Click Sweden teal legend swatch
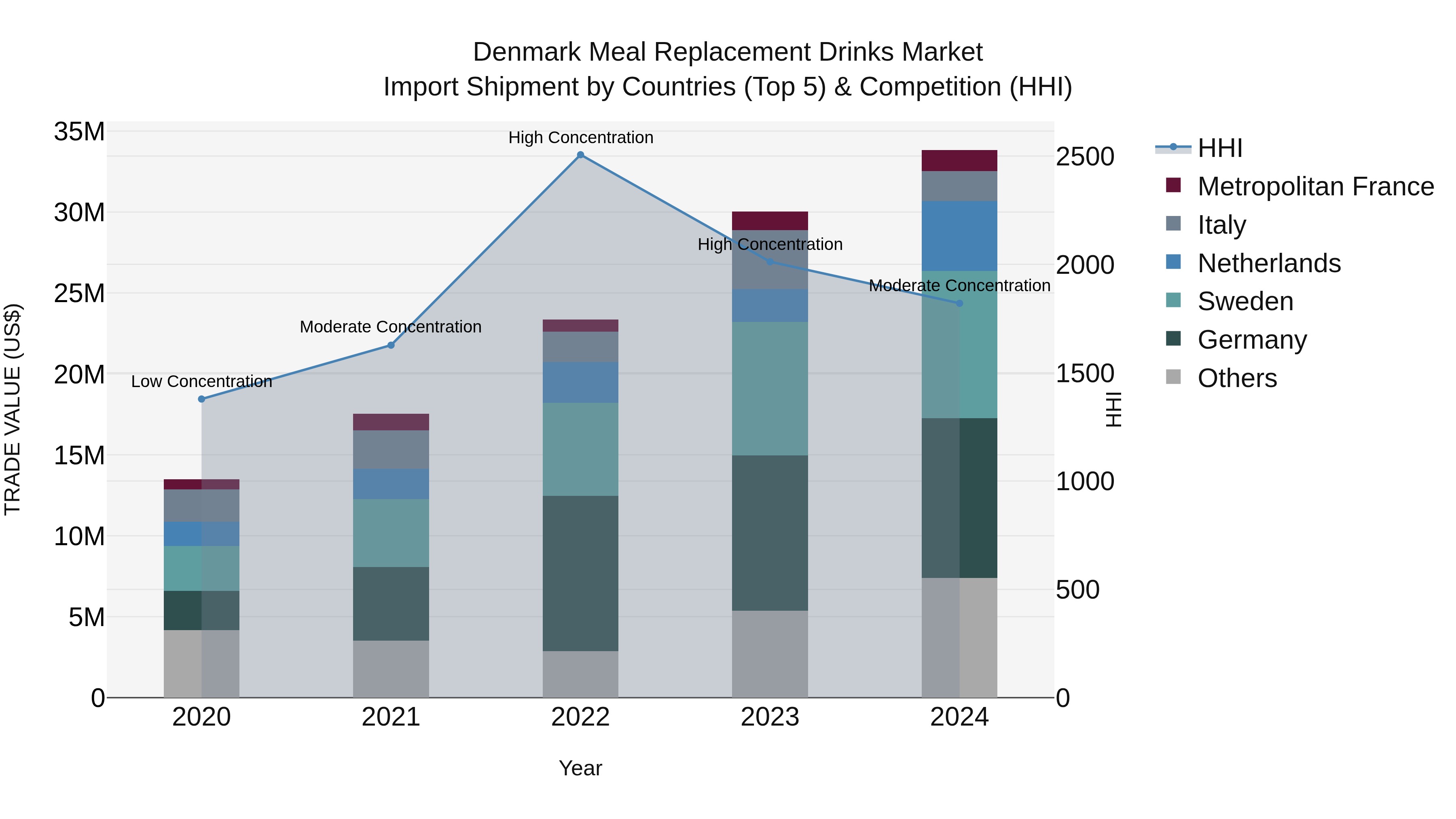 (x=1173, y=300)
